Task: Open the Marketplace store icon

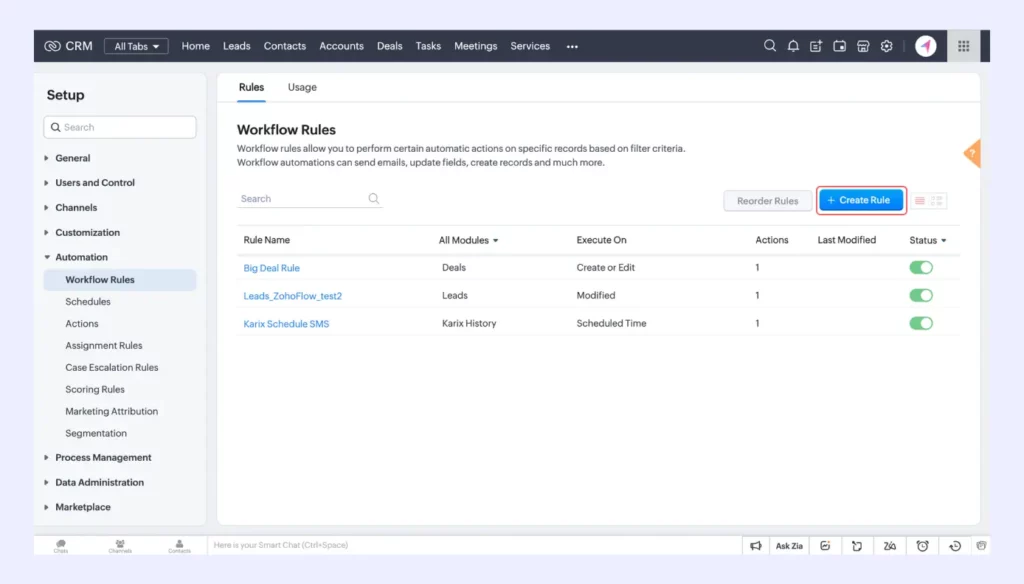Action: click(x=862, y=46)
